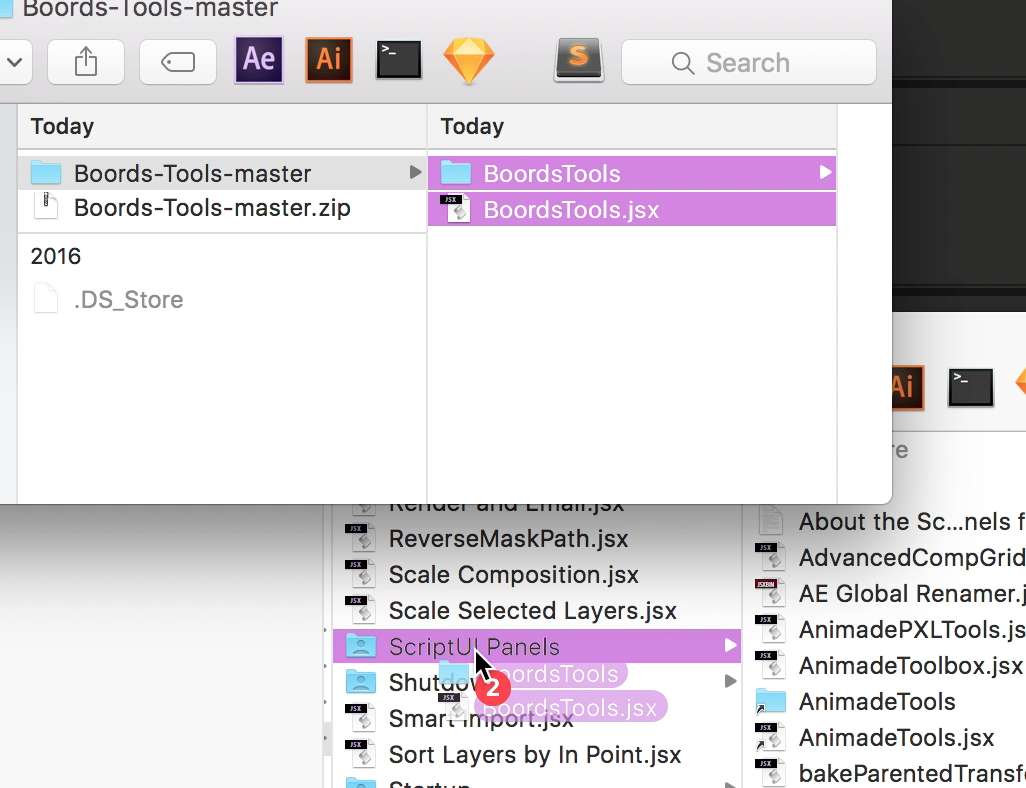The width and height of the screenshot is (1026, 788).
Task: Click the AnimadeTools folder alias icon
Action: (770, 701)
